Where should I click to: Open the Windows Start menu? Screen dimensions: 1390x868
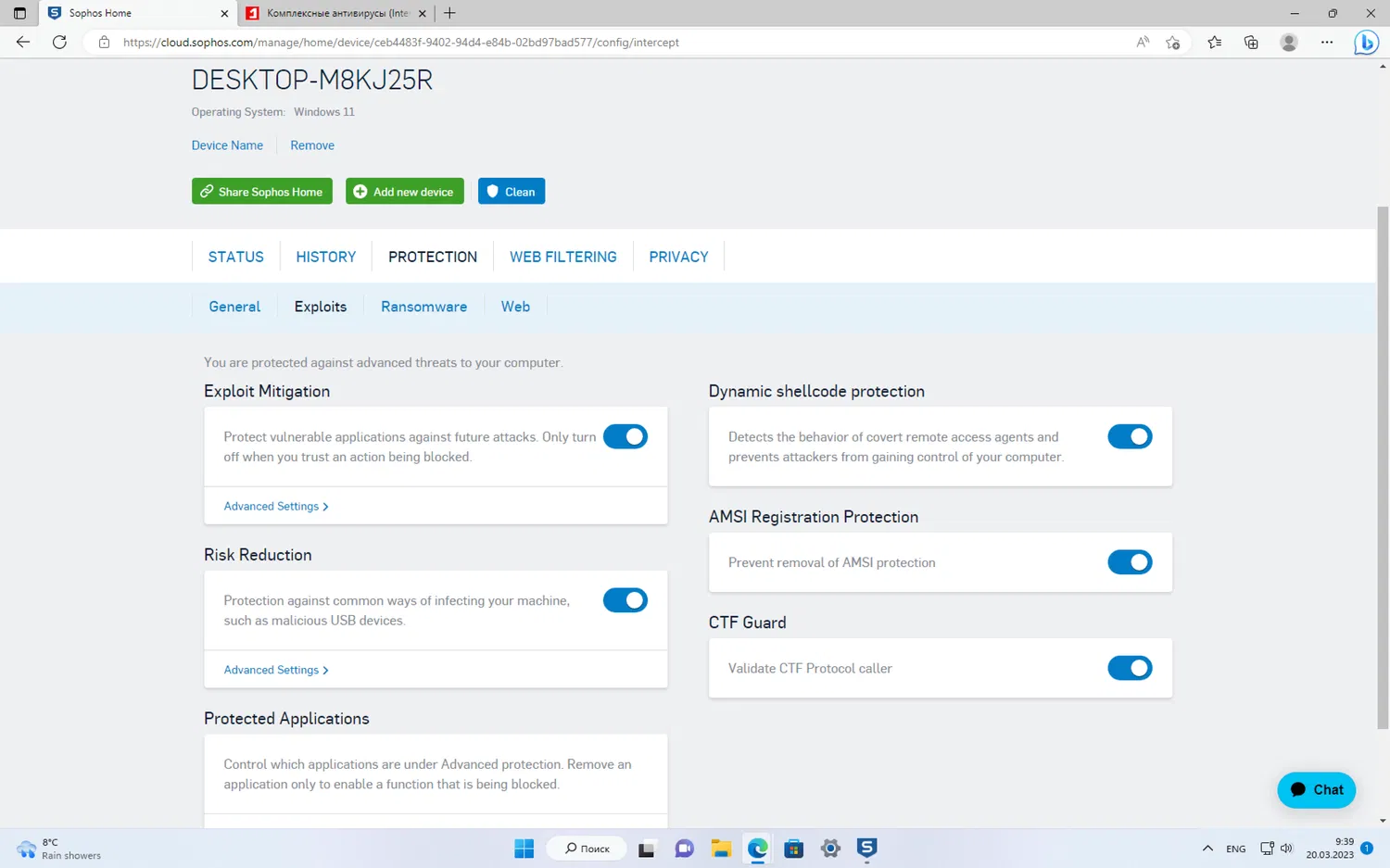(524, 848)
